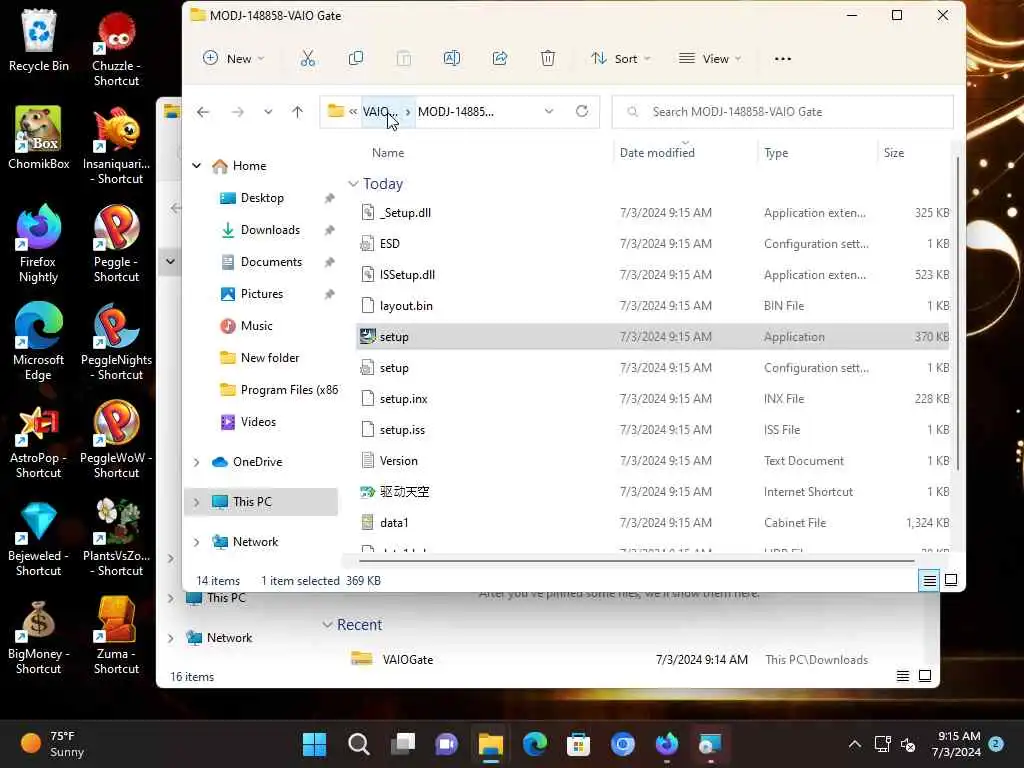Select PlantsVsZombies shortcut on desktop
Screen dimensions: 1024x768
pos(116,537)
